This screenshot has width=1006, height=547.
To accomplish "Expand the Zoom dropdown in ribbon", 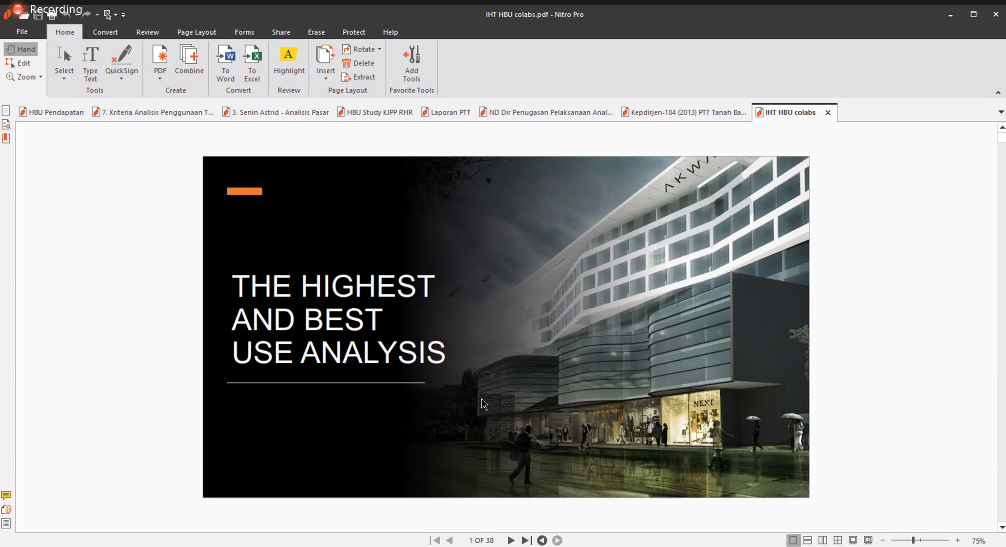I will 40,77.
